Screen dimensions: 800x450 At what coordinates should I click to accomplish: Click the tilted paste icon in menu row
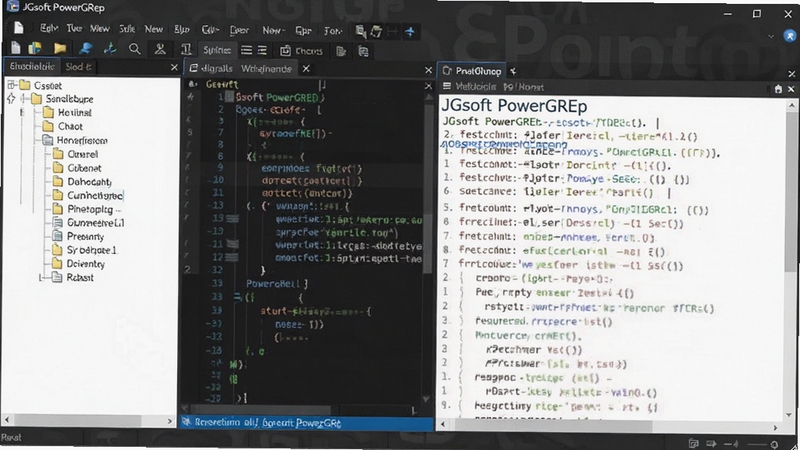[377, 32]
